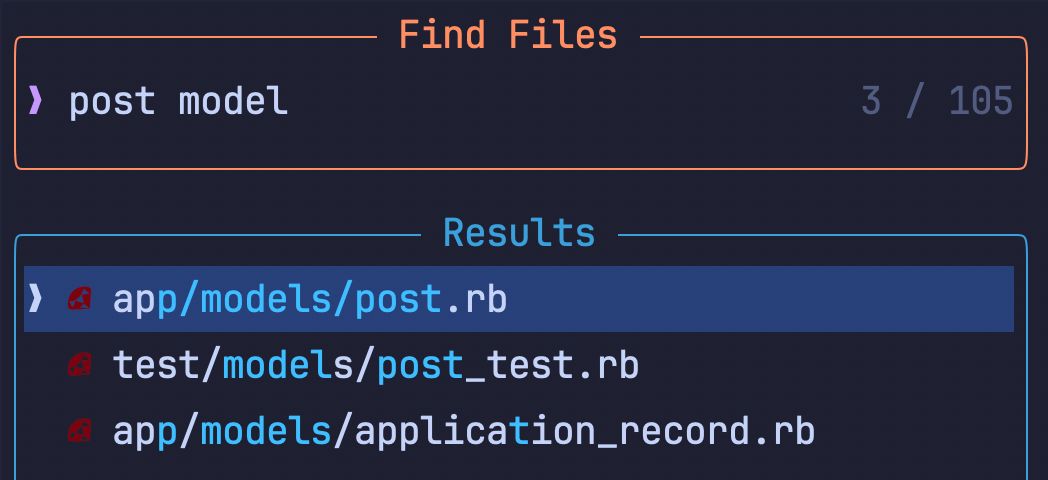The height and width of the screenshot is (480, 1048).
Task: Click the '105' total file count
Action: click(981, 101)
